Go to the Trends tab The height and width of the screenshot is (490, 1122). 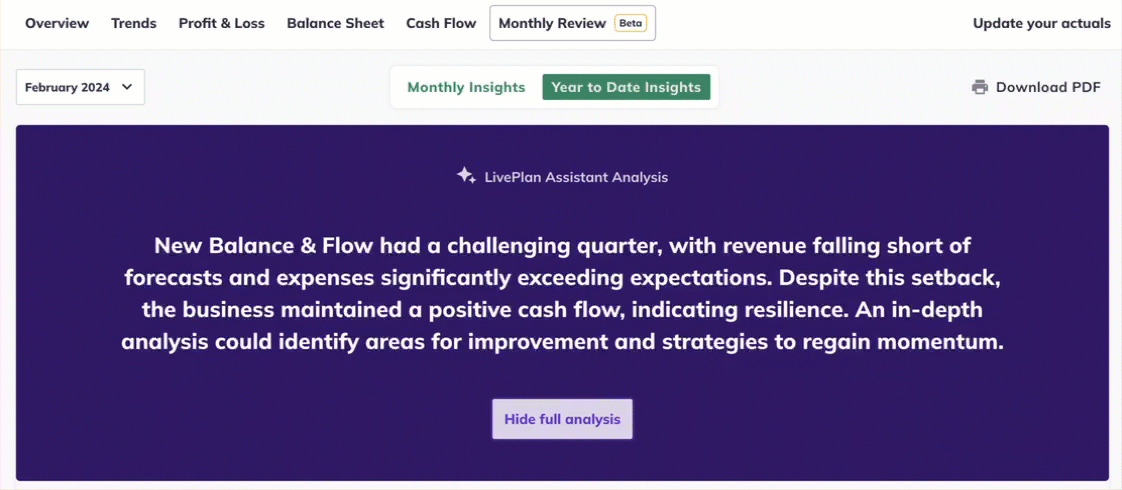pyautogui.click(x=134, y=23)
